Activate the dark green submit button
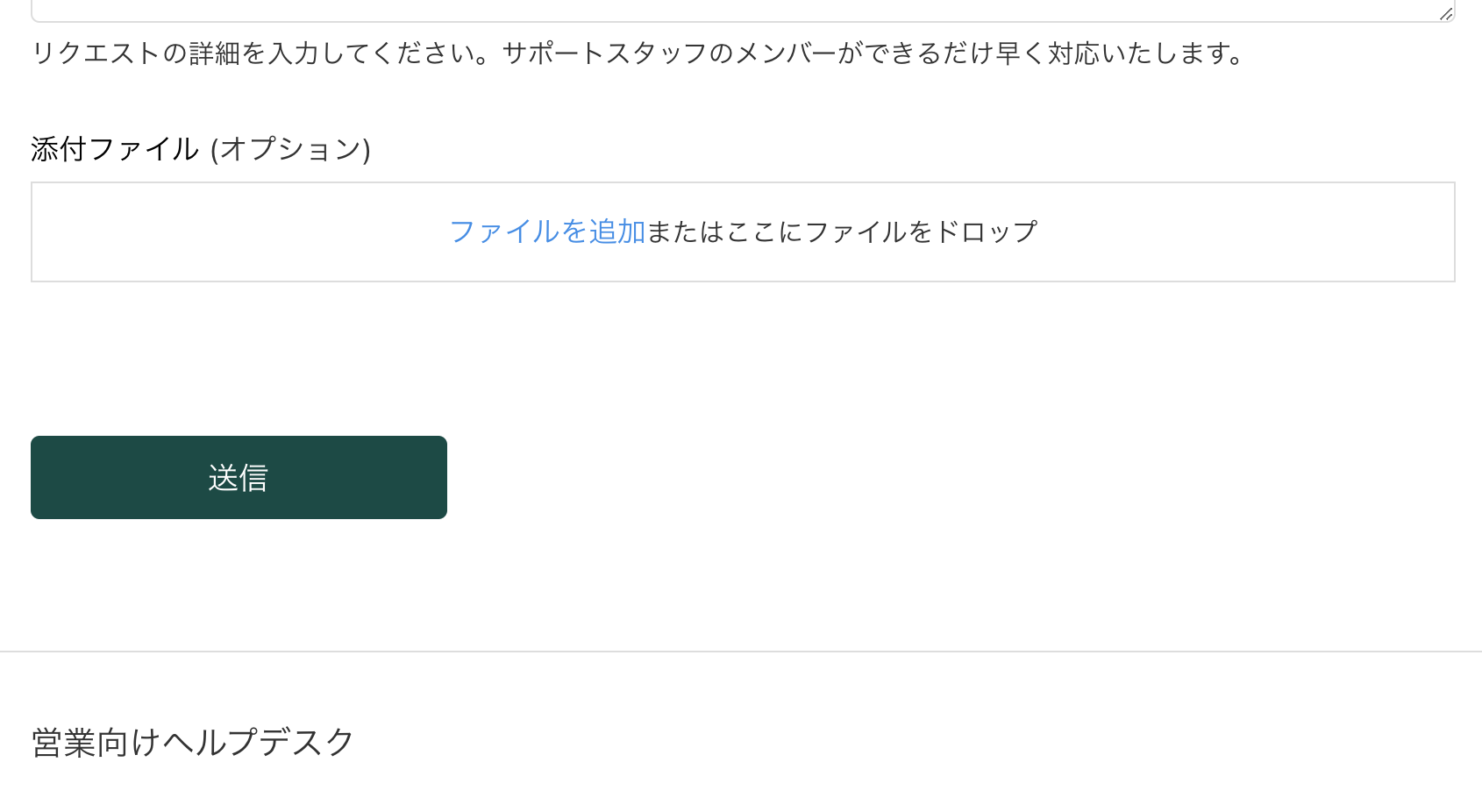Image resolution: width=1482 pixels, height=812 pixels. pos(238,477)
